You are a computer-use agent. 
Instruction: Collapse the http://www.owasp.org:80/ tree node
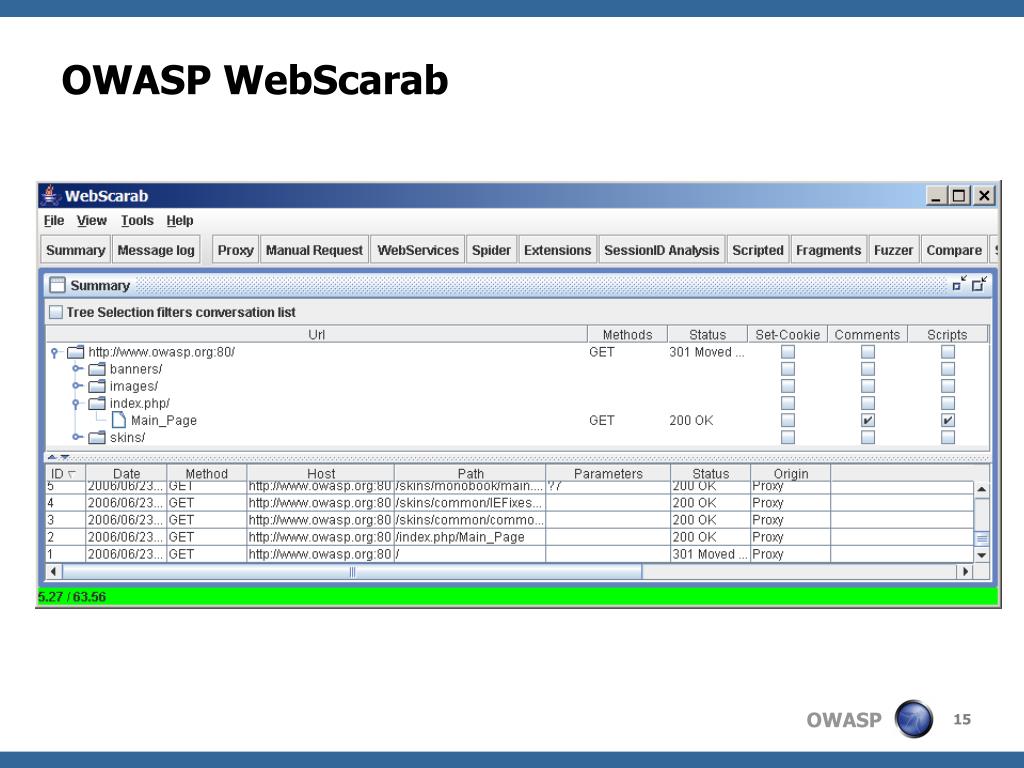[55, 352]
